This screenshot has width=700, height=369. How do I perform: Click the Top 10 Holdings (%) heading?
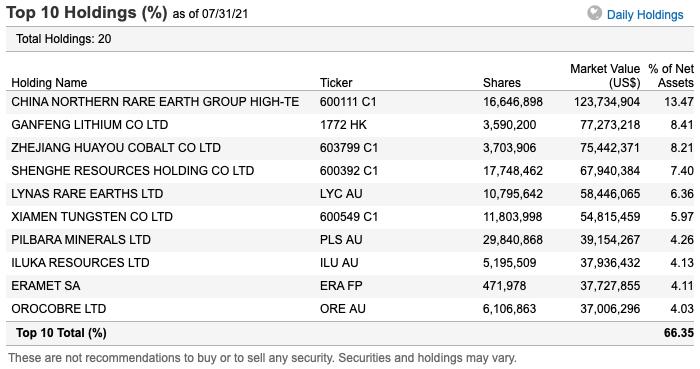[87, 12]
